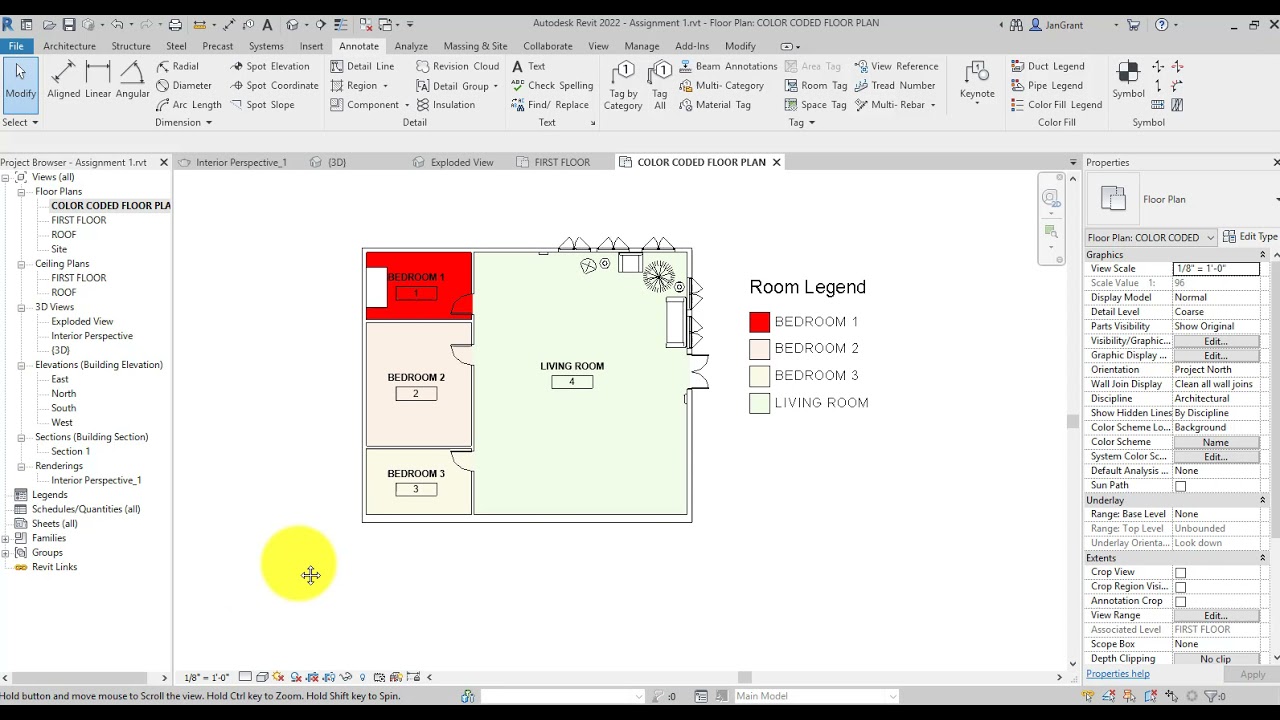Open the Dimension panel dropdown

pyautogui.click(x=184, y=122)
